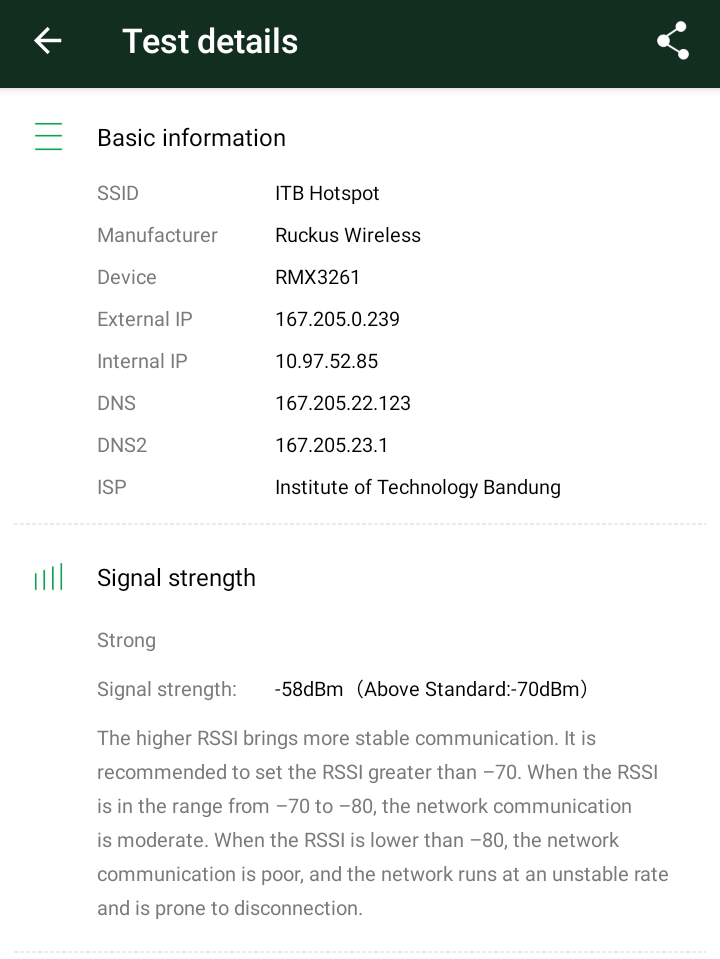
Task: Tap the DNS address 167.205.22.123
Action: [x=343, y=403]
